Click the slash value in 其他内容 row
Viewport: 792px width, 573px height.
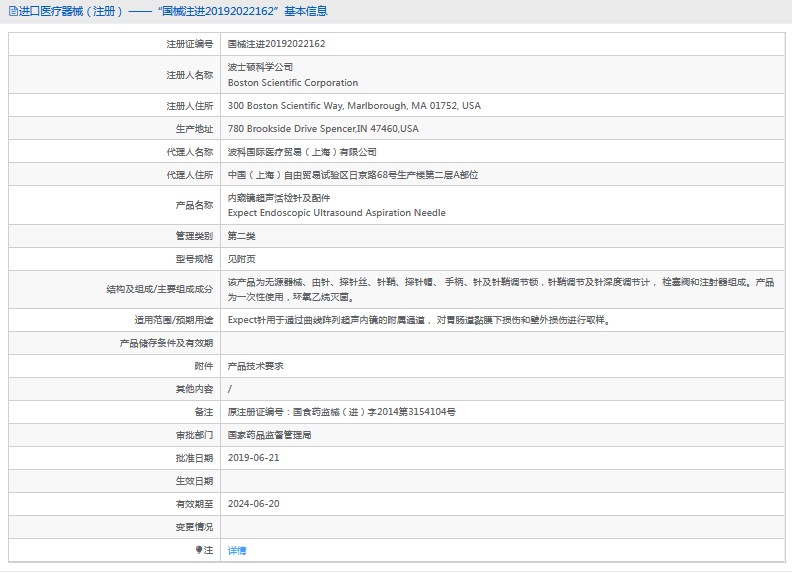pos(230,389)
